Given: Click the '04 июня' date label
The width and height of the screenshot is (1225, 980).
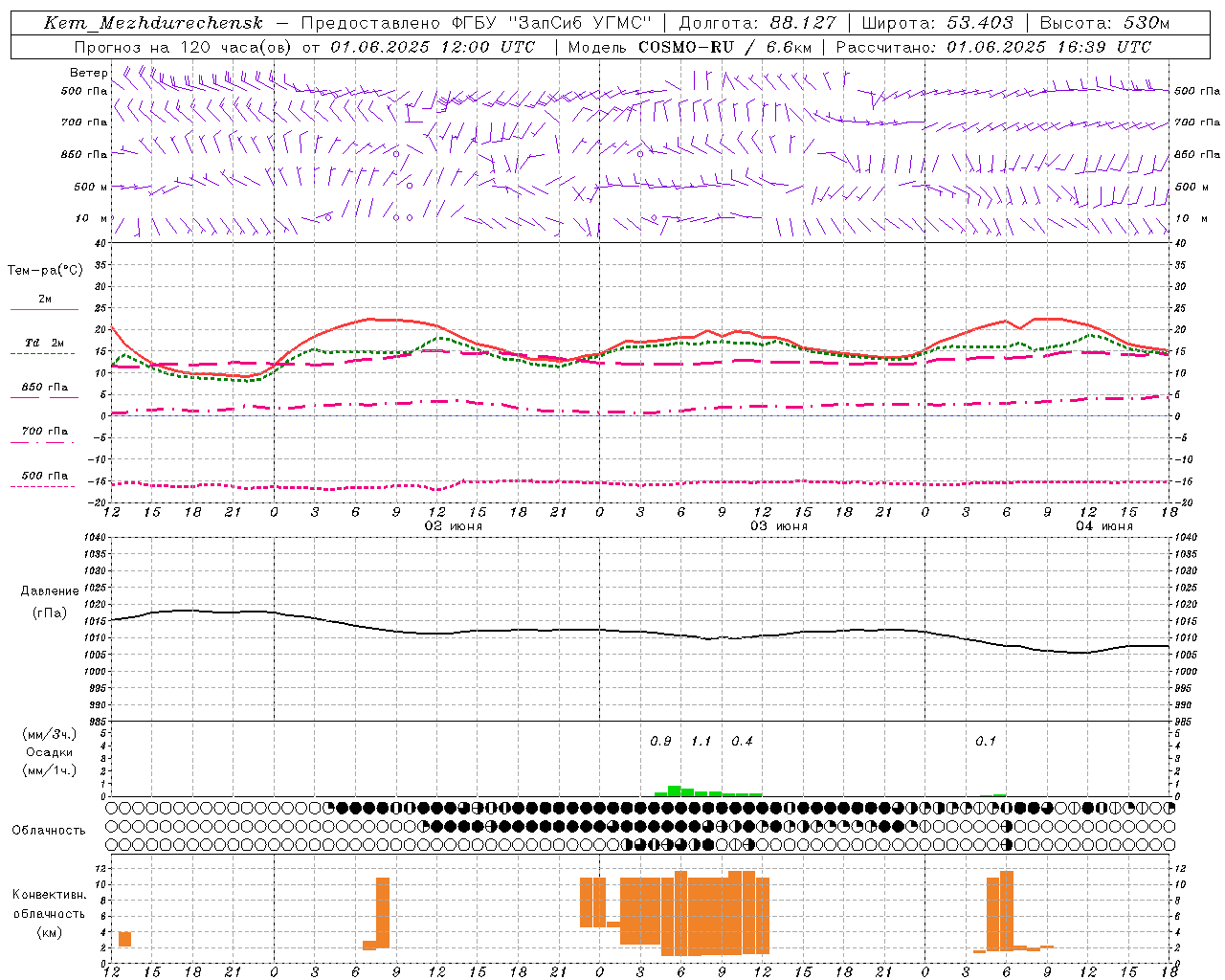Looking at the screenshot, I should [1104, 526].
